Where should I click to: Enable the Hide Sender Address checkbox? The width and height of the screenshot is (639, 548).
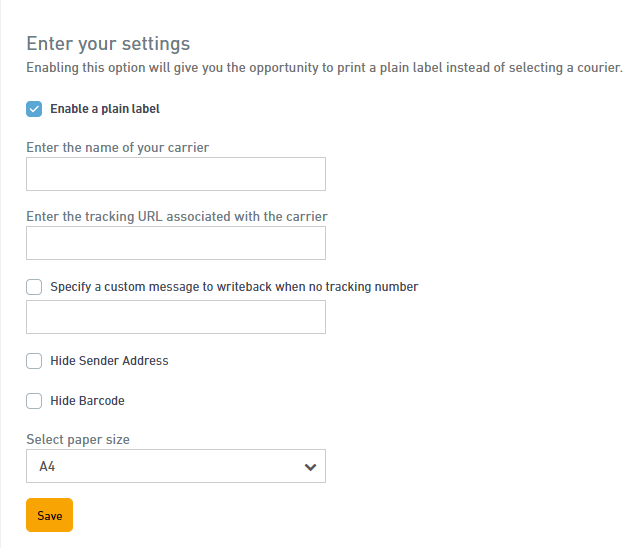pos(34,361)
